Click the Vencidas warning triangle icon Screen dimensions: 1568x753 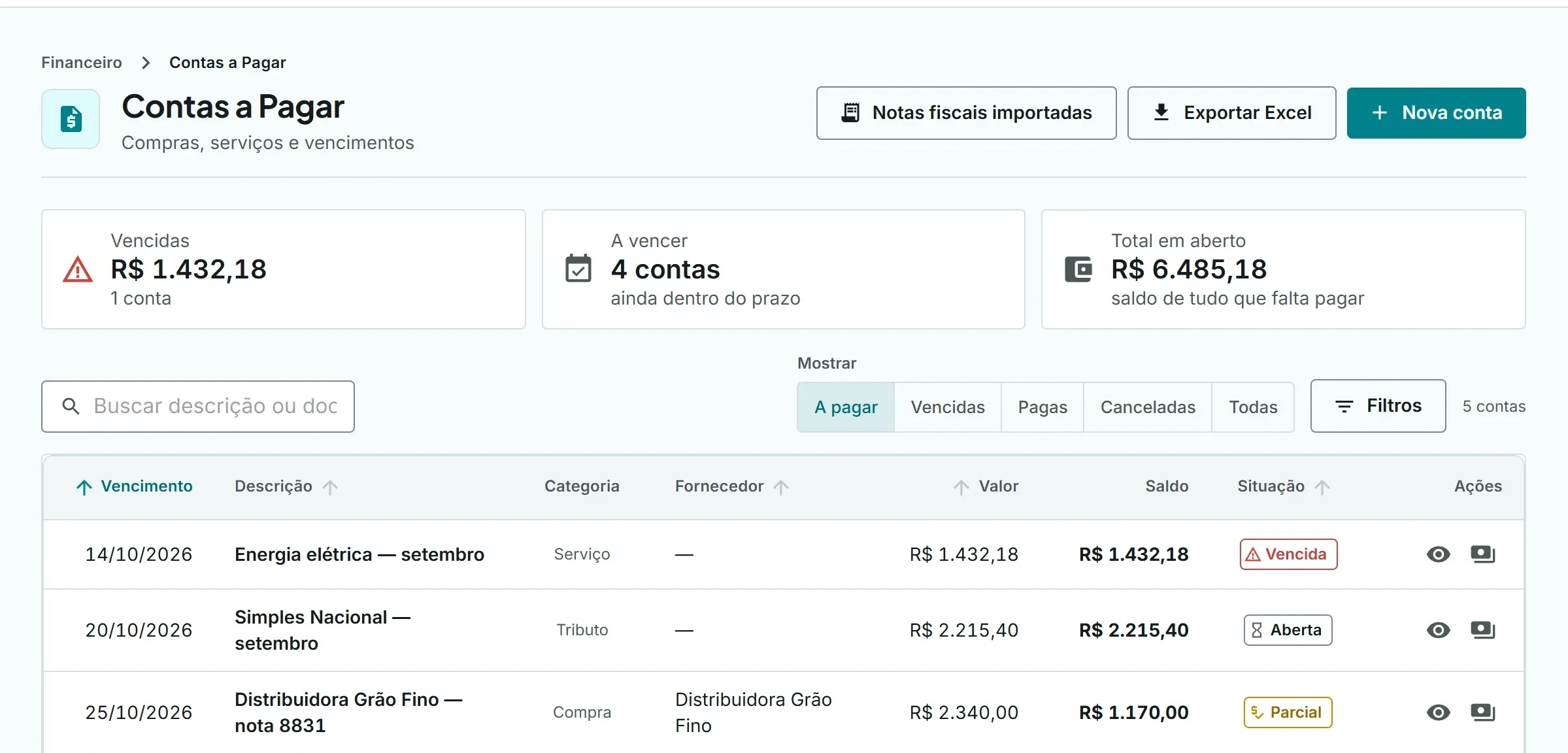[x=77, y=269]
